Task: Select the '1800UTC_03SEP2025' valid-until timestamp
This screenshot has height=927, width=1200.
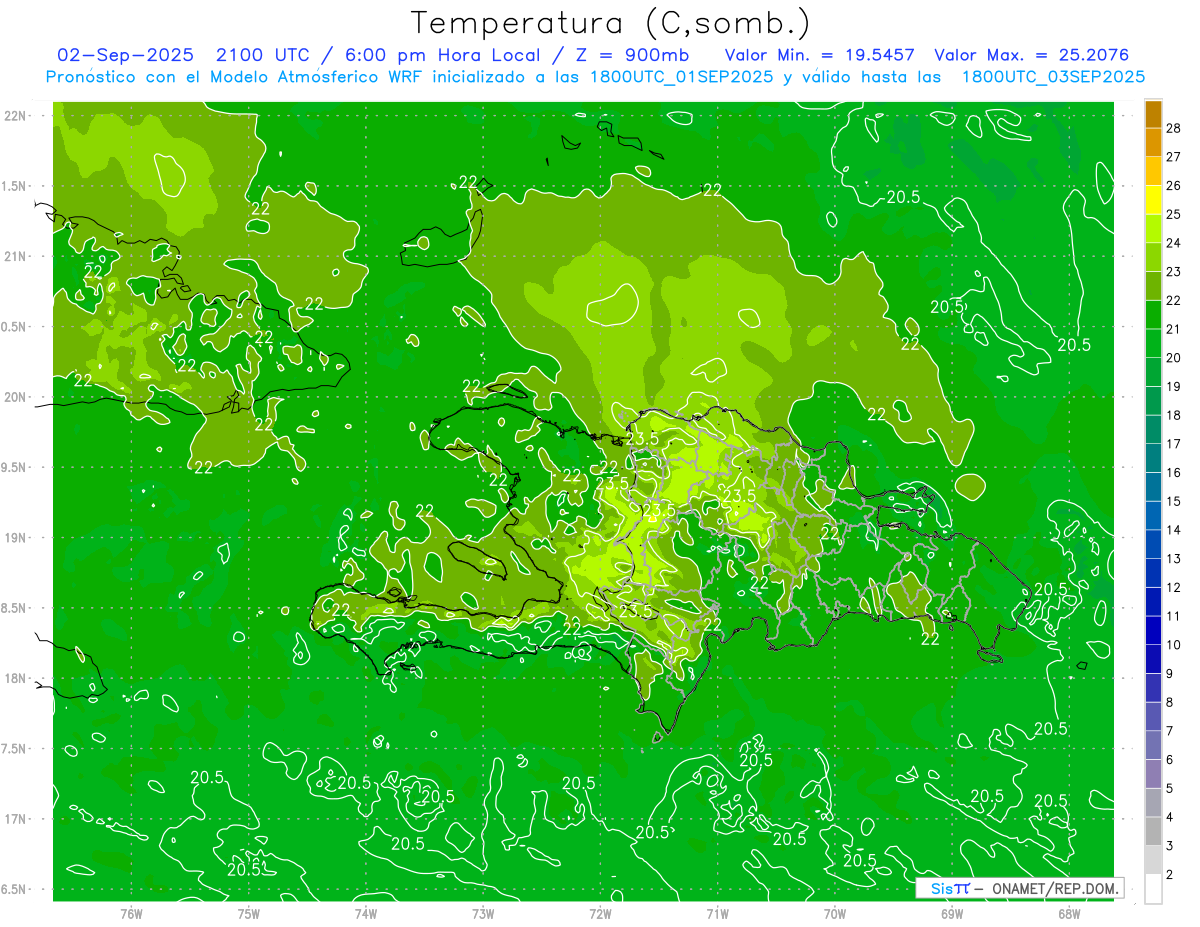Action: point(1053,77)
